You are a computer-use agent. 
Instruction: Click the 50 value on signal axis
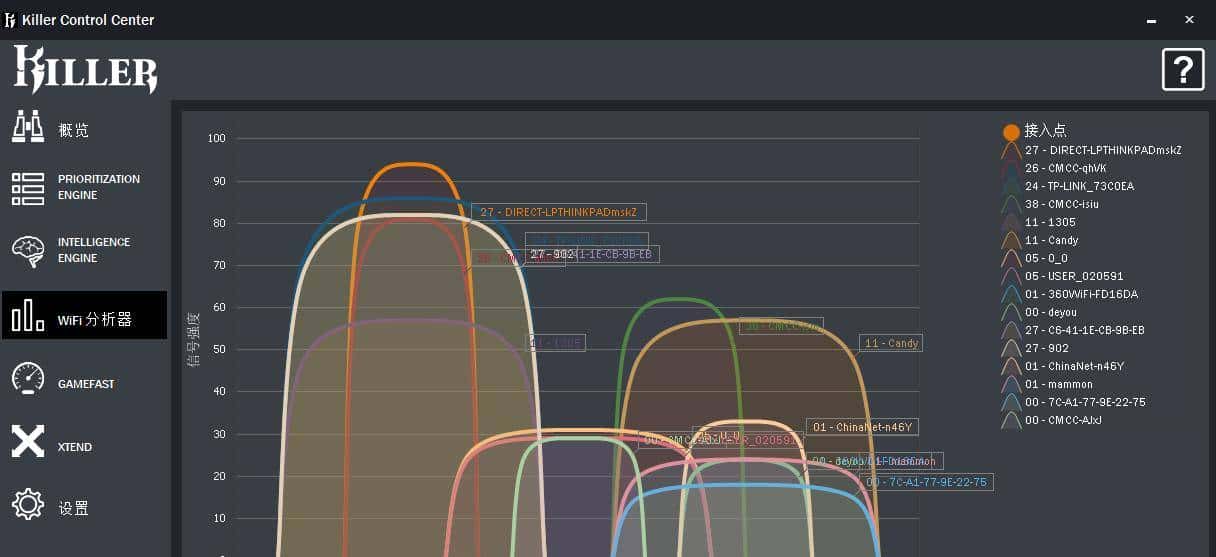220,349
